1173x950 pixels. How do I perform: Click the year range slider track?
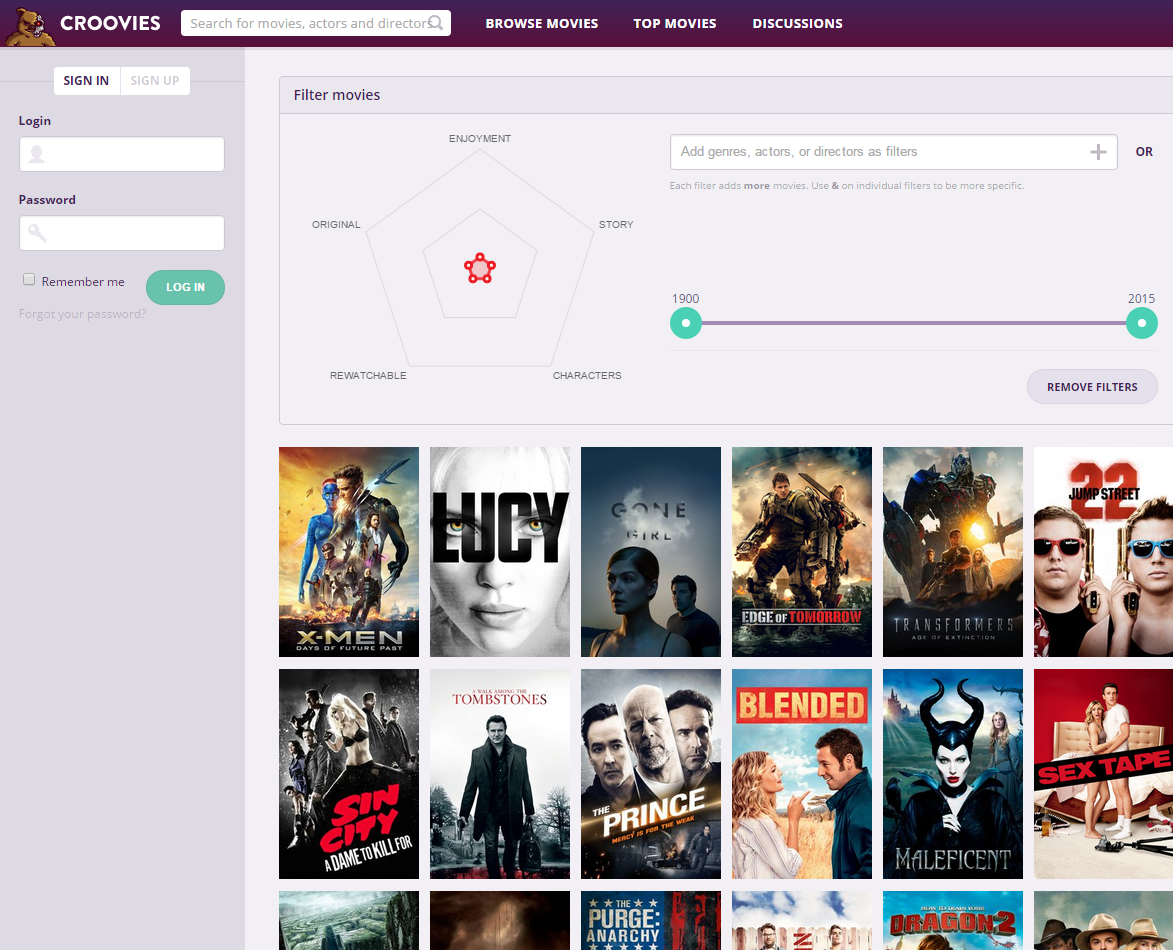[x=913, y=323]
